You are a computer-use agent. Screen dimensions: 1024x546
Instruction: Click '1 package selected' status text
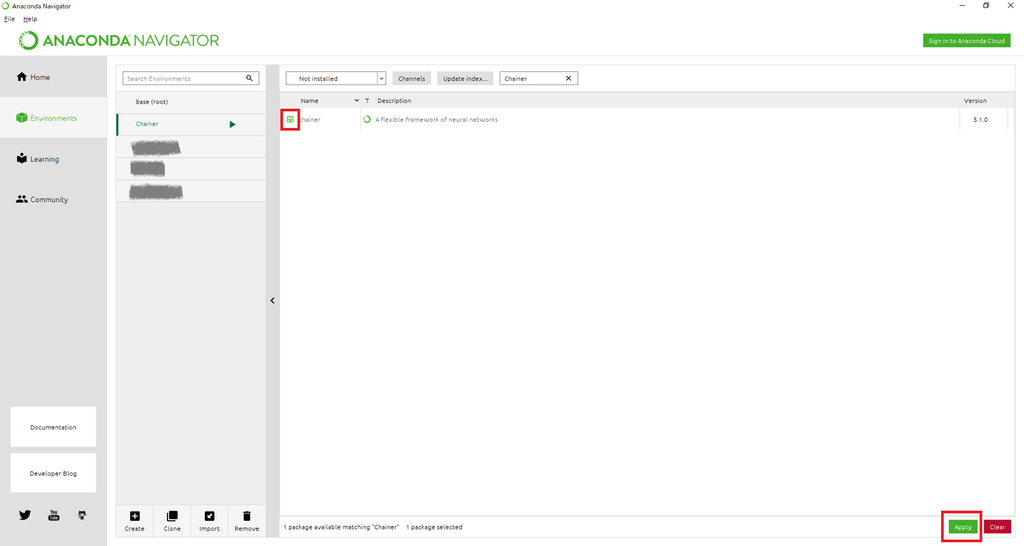(434, 527)
